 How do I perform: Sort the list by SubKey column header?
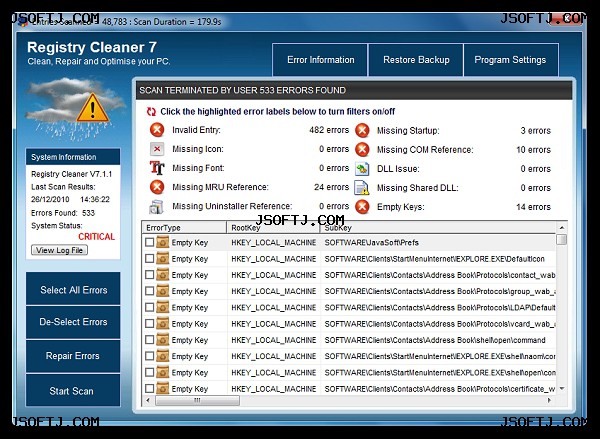(x=438, y=228)
